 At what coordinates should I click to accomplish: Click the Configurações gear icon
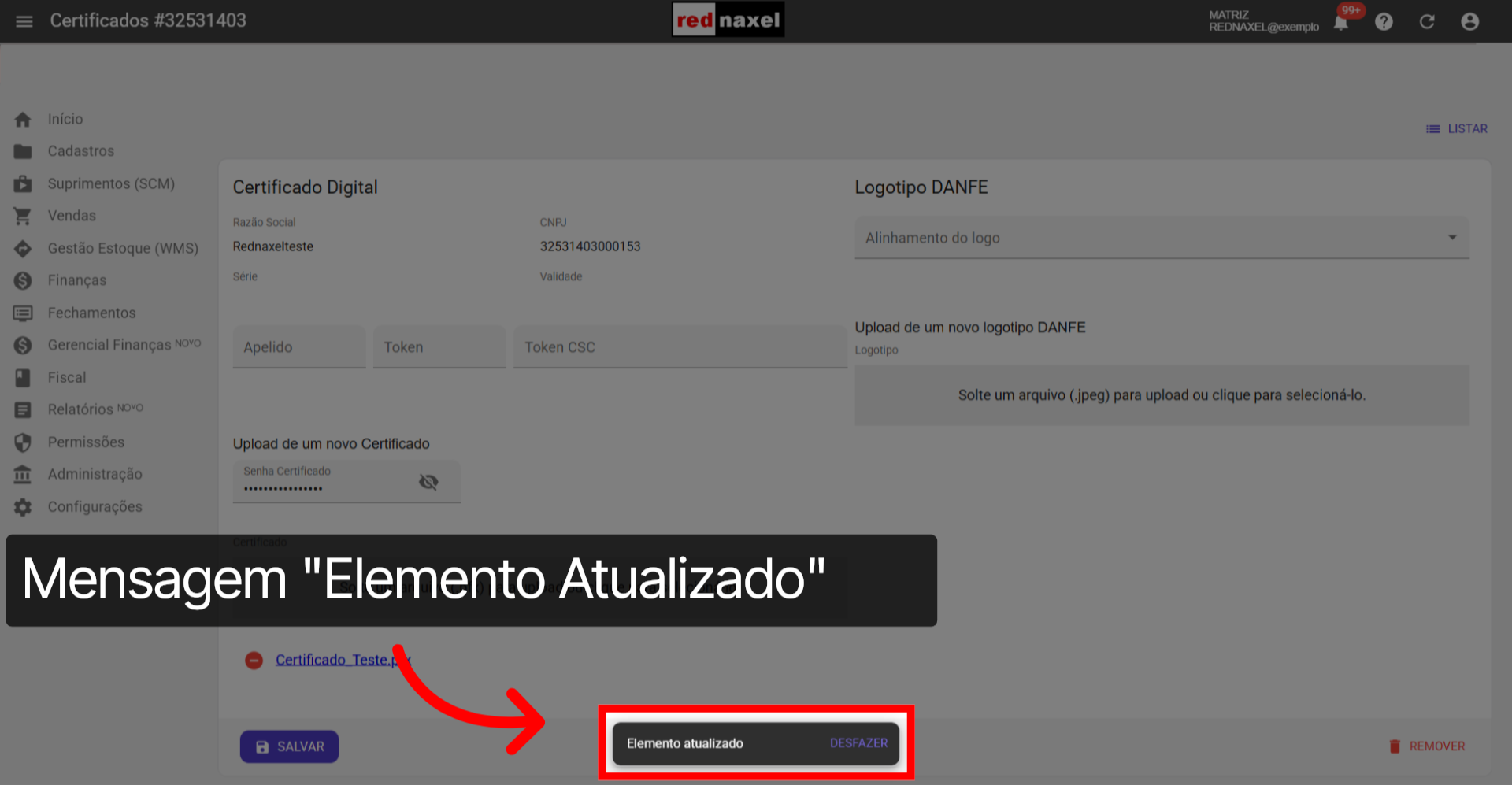(x=23, y=506)
